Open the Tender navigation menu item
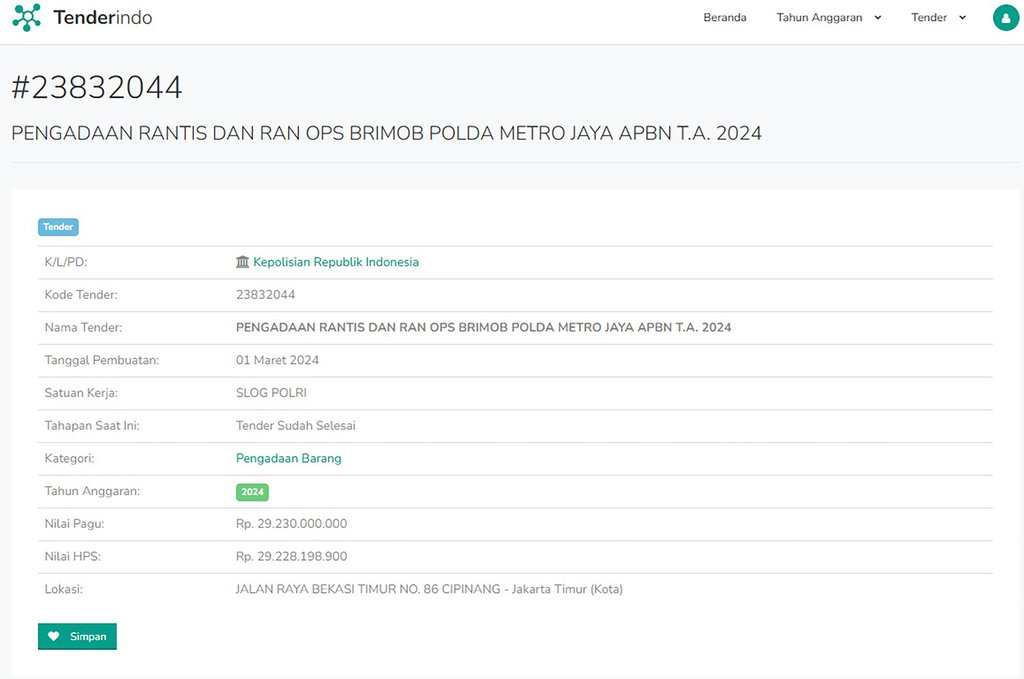 [x=928, y=17]
